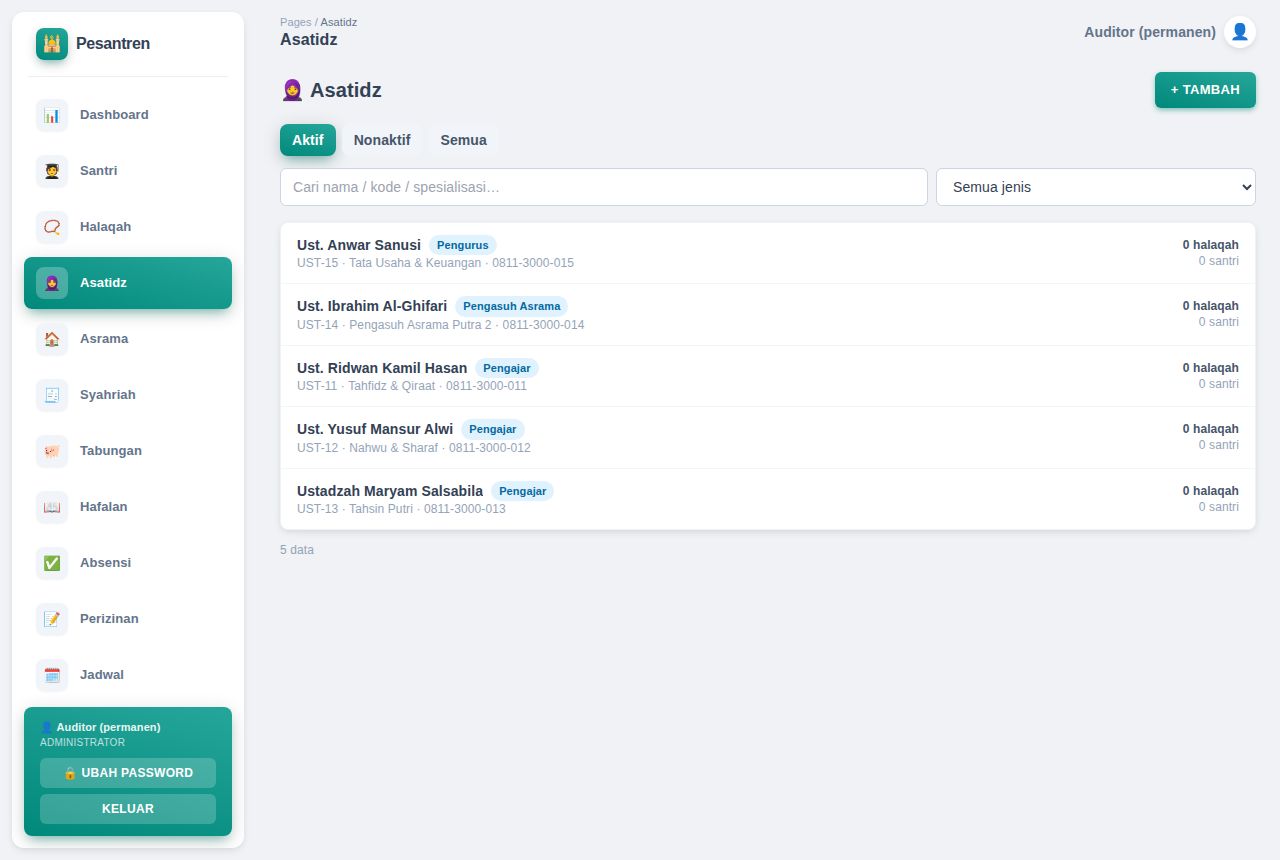The image size is (1280, 860).
Task: Go to the Santri menu label
Action: 99,171
